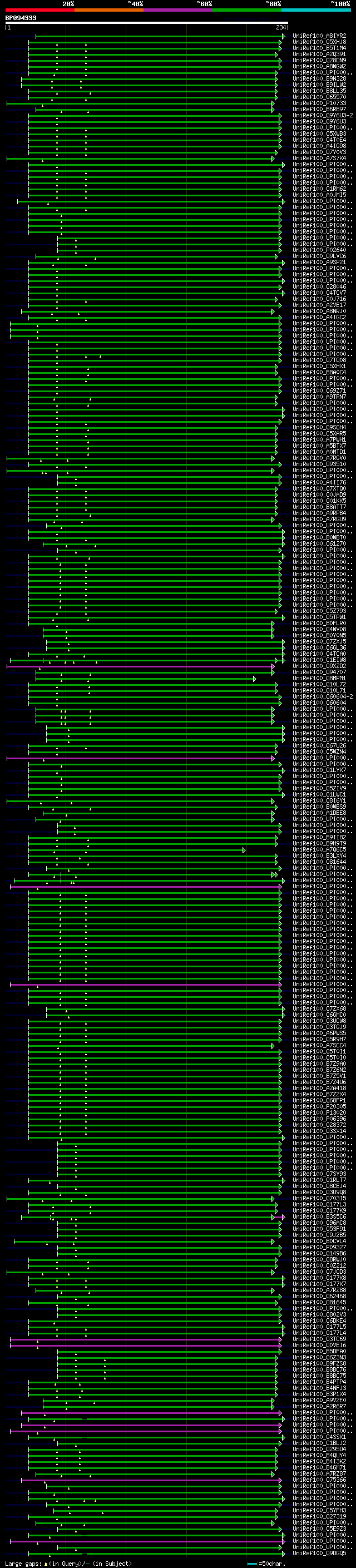This screenshot has width=356, height=1568.
Task: Select hit label UniRef100_A7RGV0
Action: click(319, 458)
